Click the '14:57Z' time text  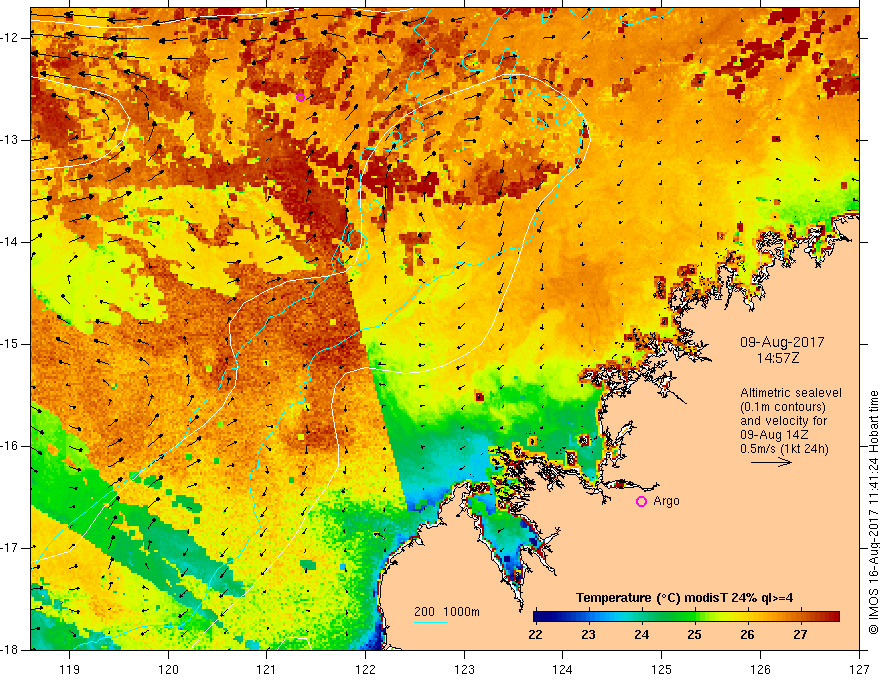click(777, 358)
